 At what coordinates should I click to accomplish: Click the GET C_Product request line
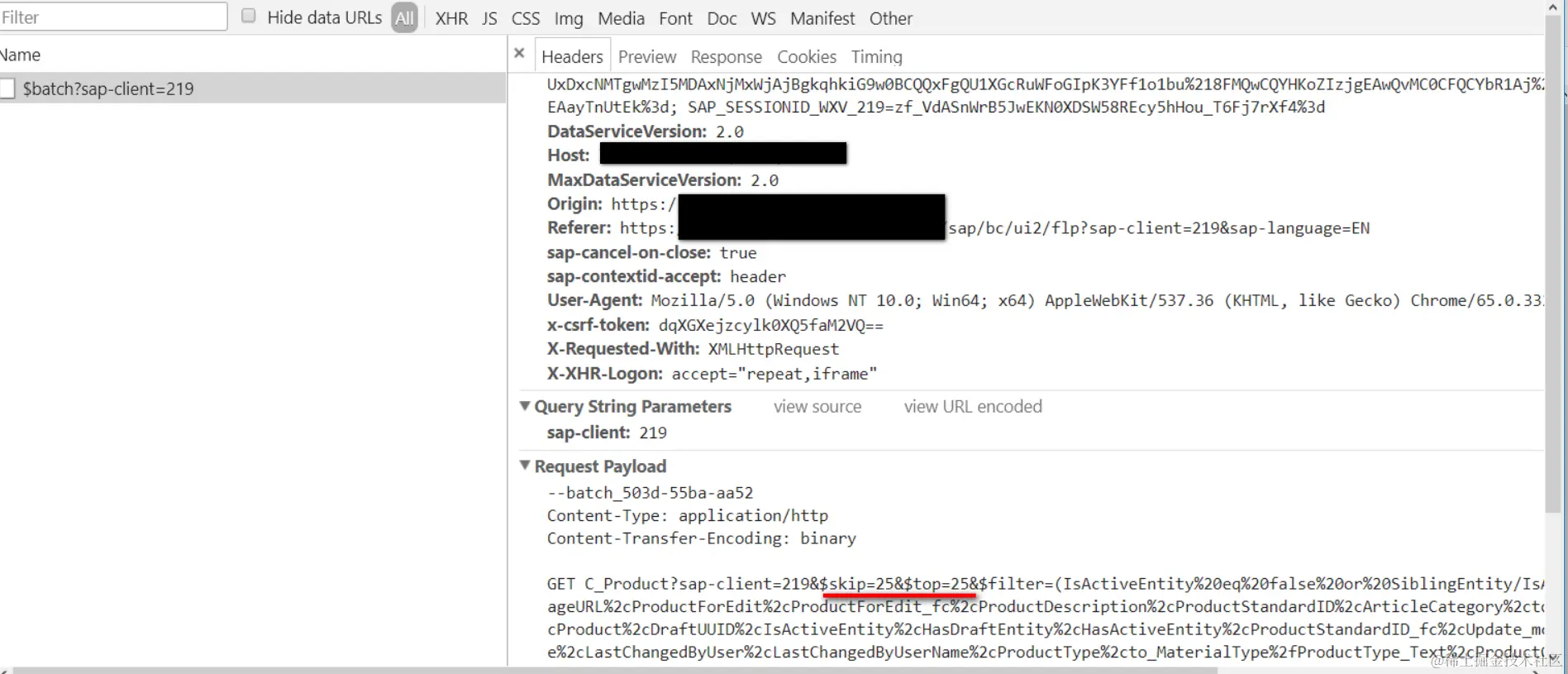(x=1045, y=584)
